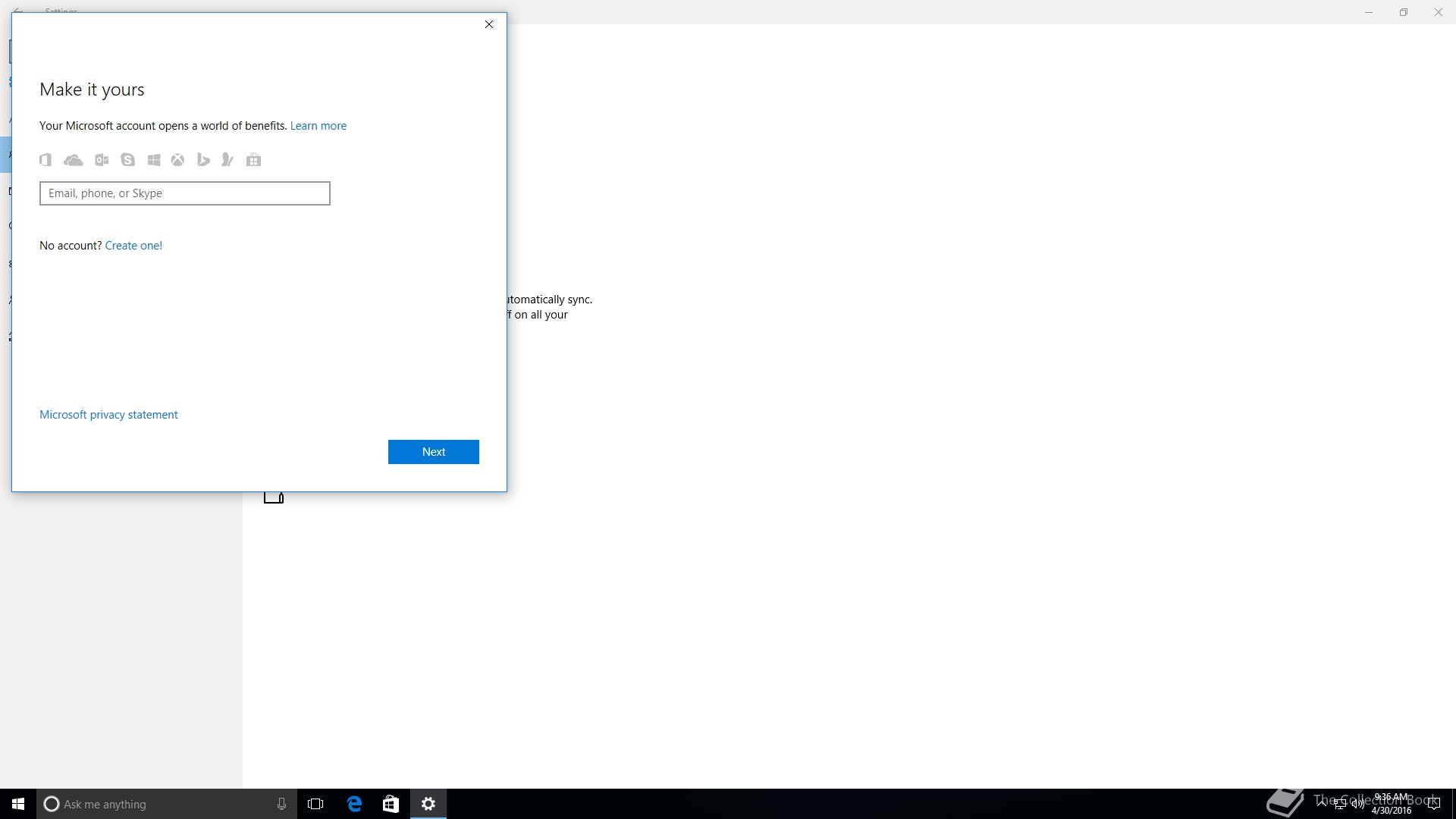Click the MSN butterfly icon
This screenshot has width=1456, height=819.
tap(227, 160)
